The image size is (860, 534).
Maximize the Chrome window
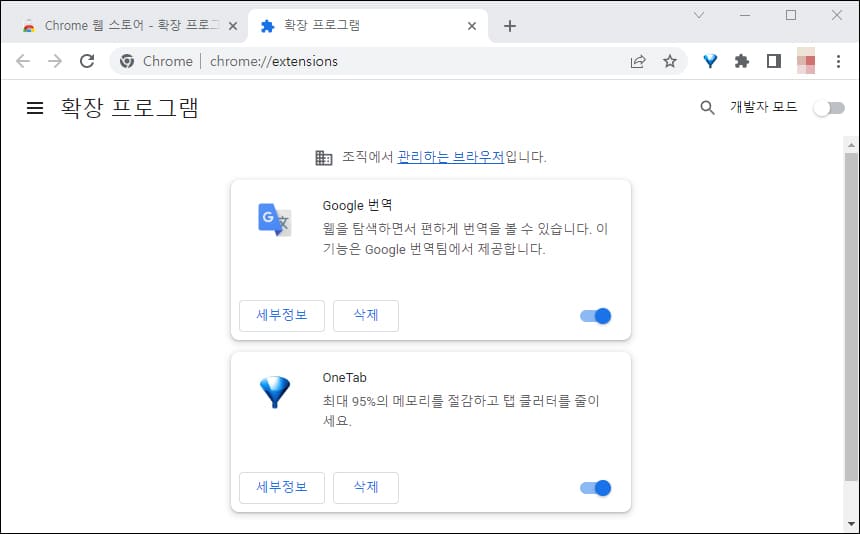790,15
